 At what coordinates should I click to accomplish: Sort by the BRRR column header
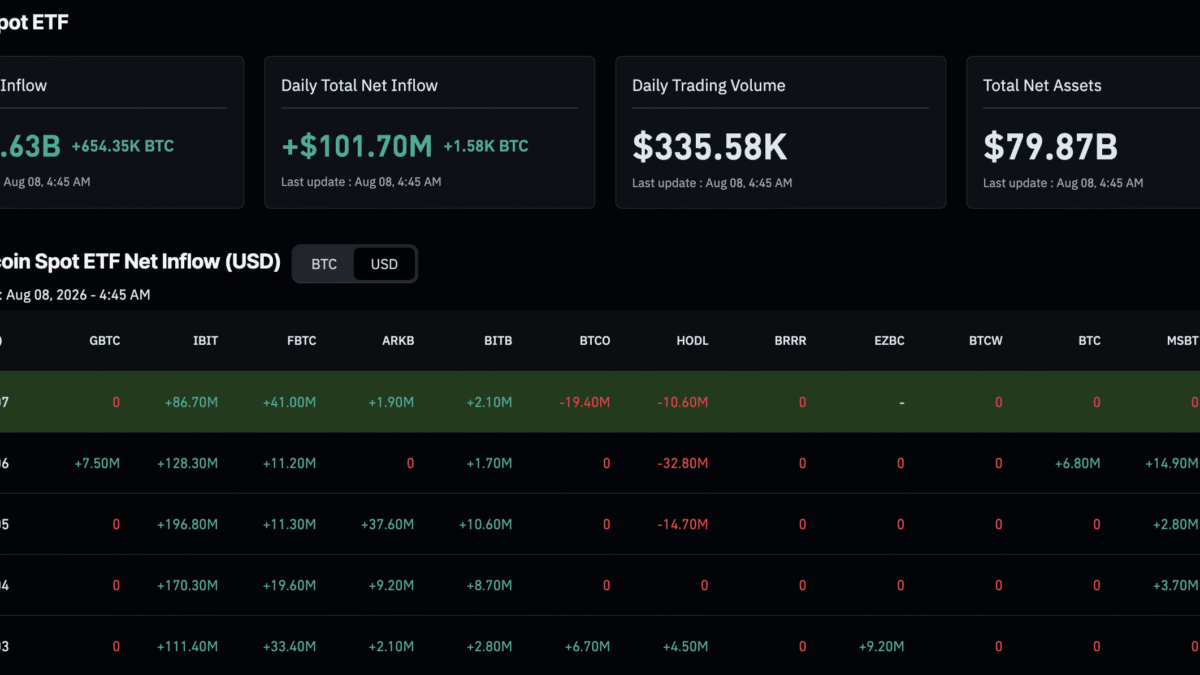click(790, 341)
